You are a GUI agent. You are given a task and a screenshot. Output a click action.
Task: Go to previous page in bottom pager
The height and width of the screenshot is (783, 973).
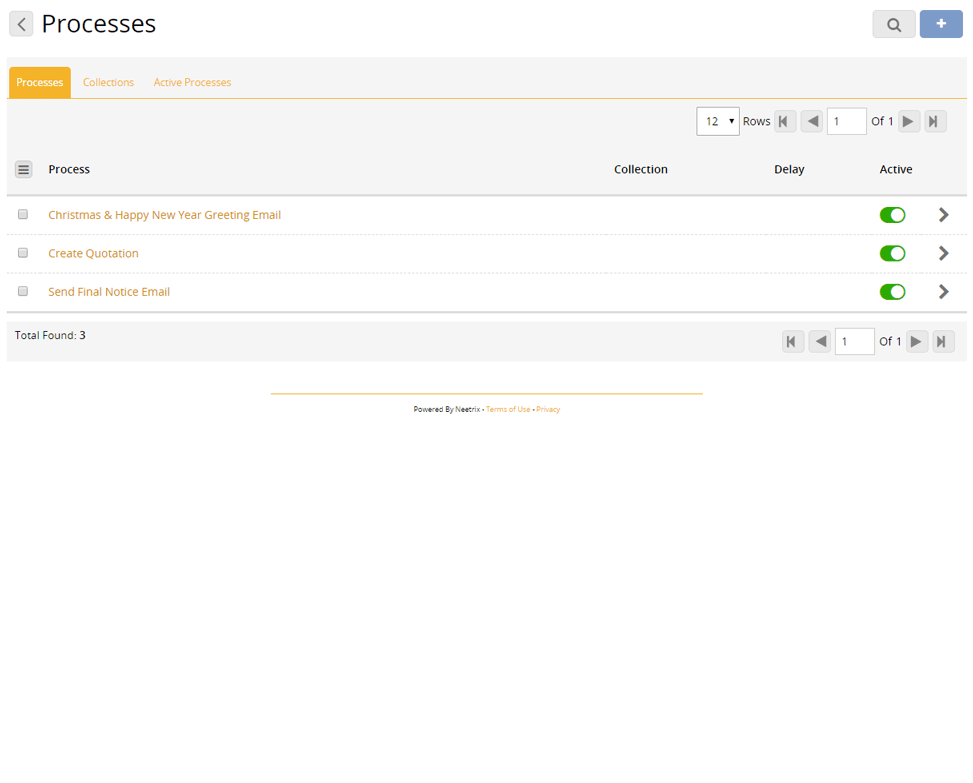click(x=820, y=341)
